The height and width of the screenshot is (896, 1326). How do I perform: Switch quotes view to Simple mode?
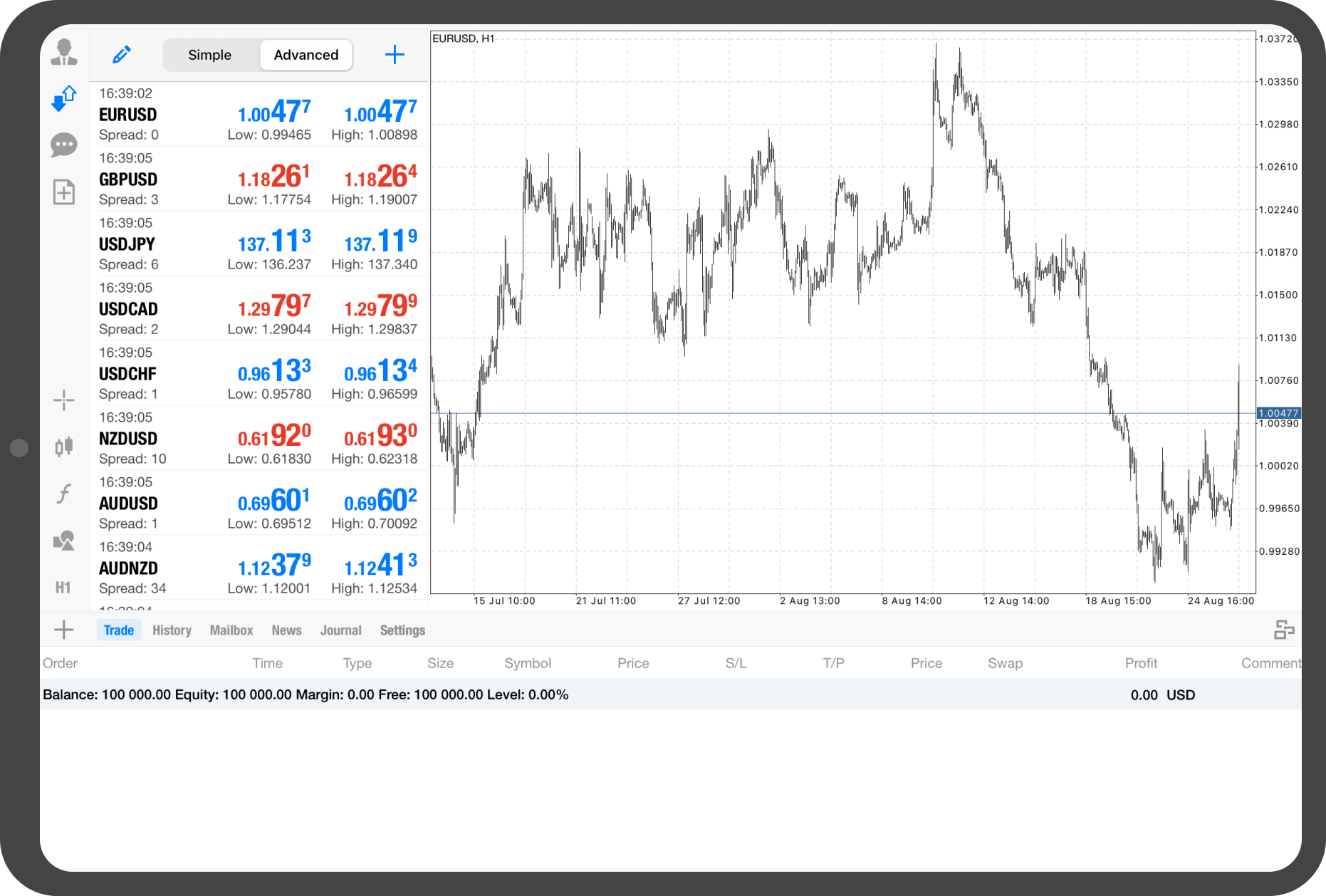point(209,55)
